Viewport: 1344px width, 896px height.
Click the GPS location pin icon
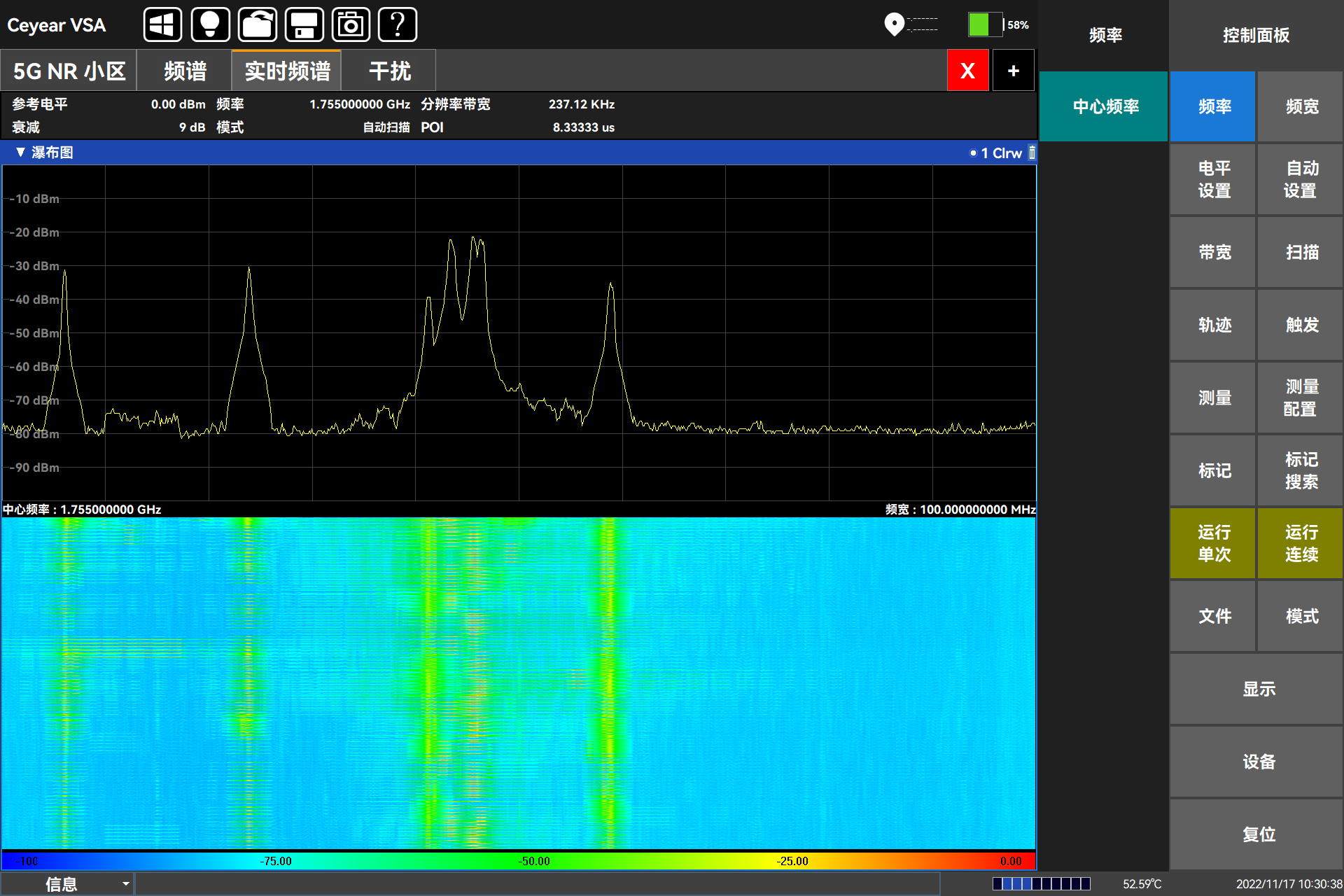[894, 24]
